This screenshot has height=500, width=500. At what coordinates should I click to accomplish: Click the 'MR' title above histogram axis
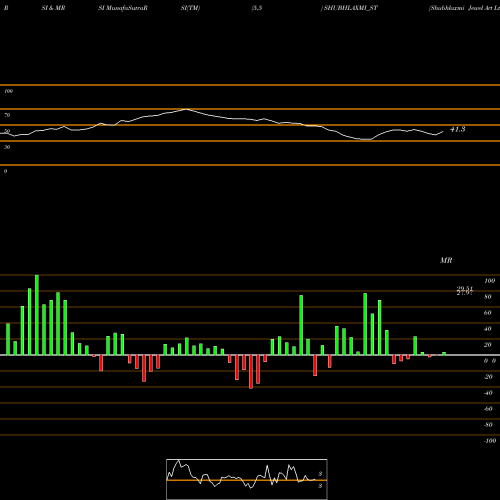446,260
